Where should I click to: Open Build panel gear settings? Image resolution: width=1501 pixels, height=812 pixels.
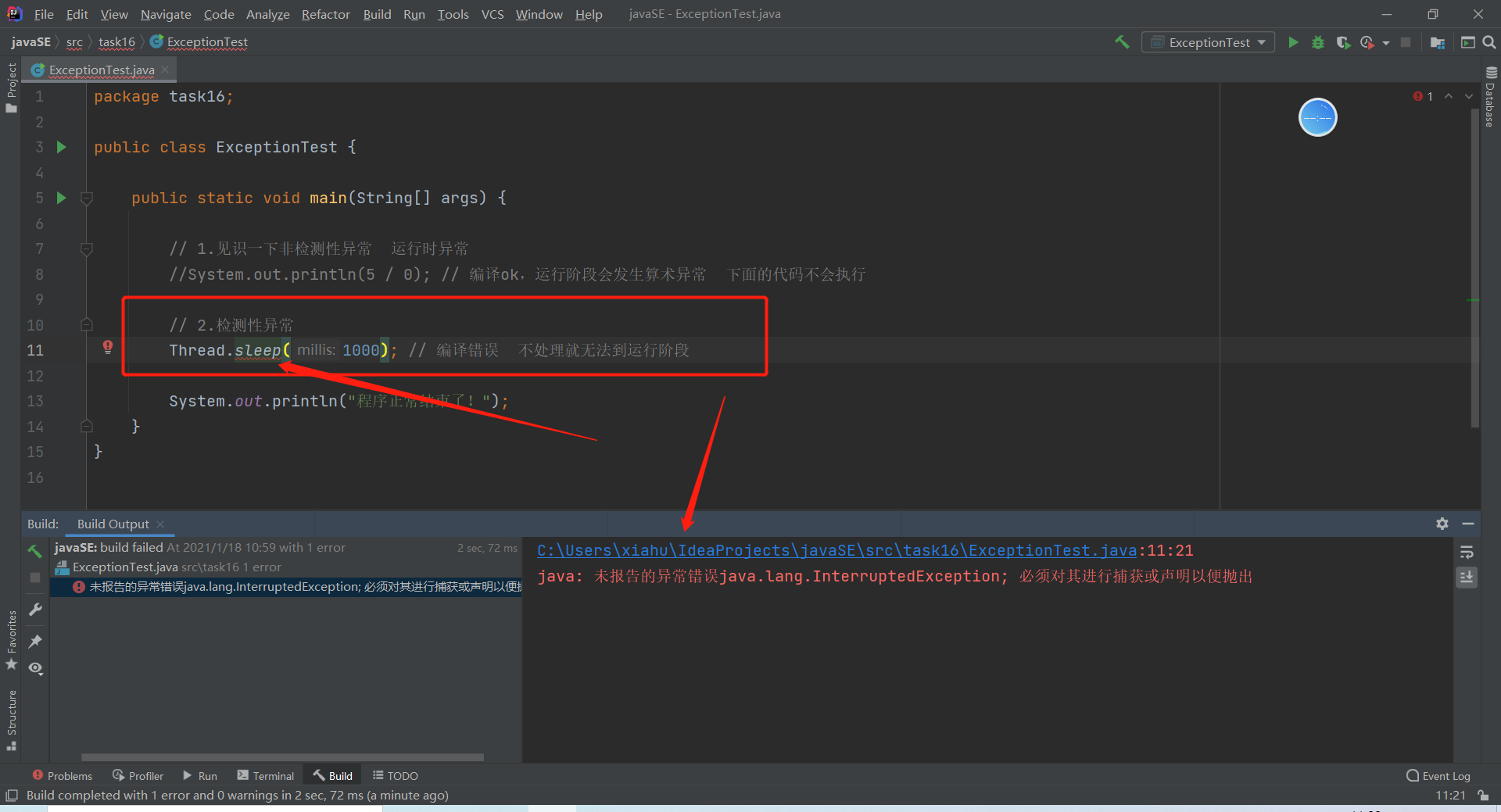tap(1442, 524)
